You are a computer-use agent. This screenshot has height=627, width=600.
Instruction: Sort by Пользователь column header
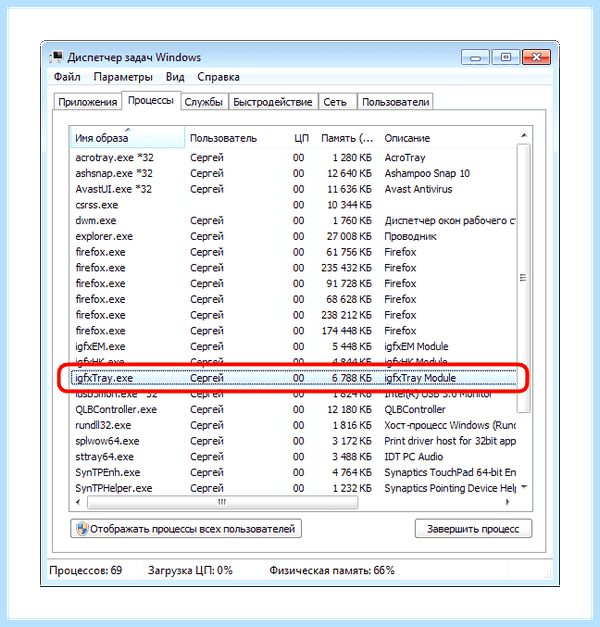(235, 138)
